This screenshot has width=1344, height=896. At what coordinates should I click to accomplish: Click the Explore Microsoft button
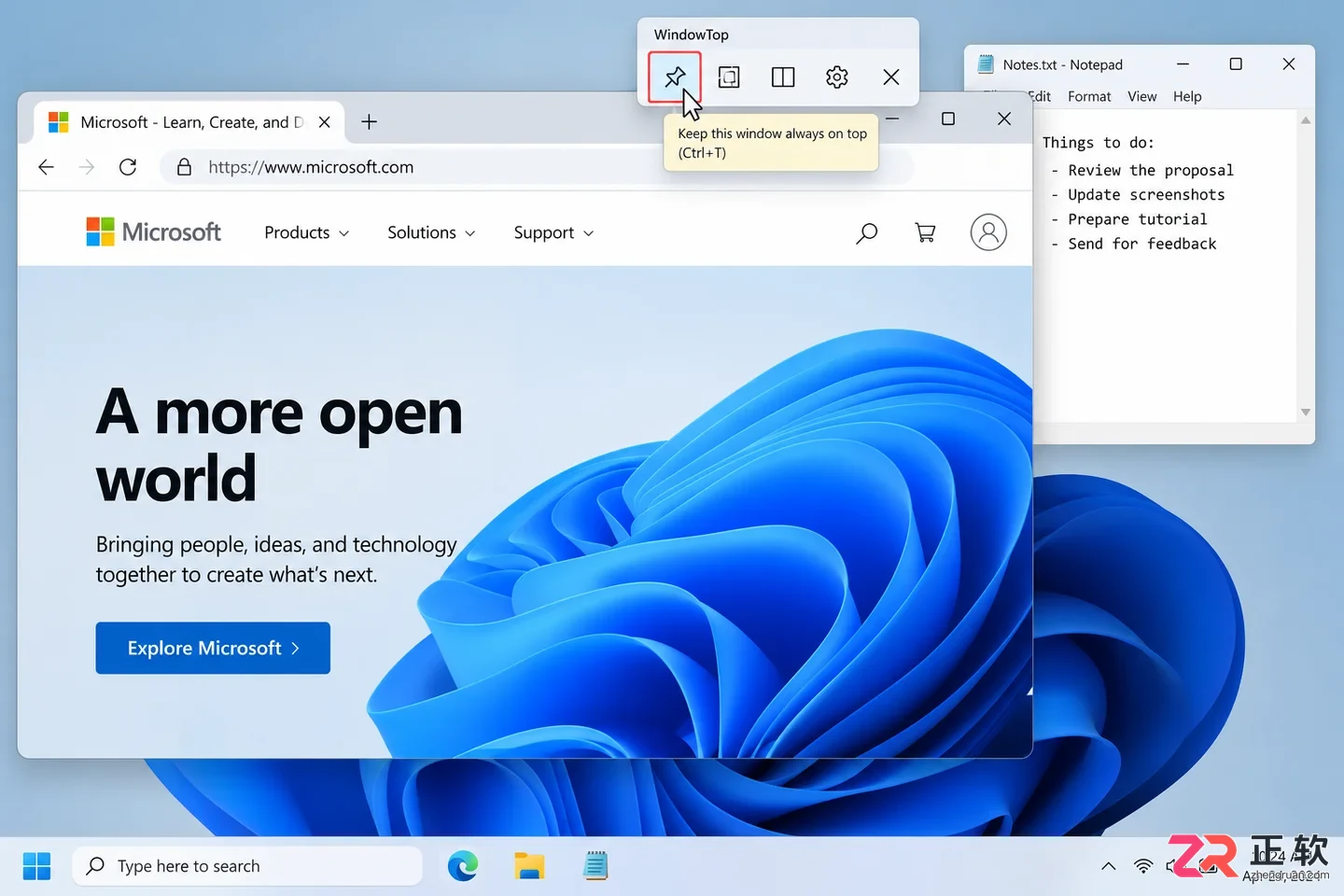tap(213, 648)
